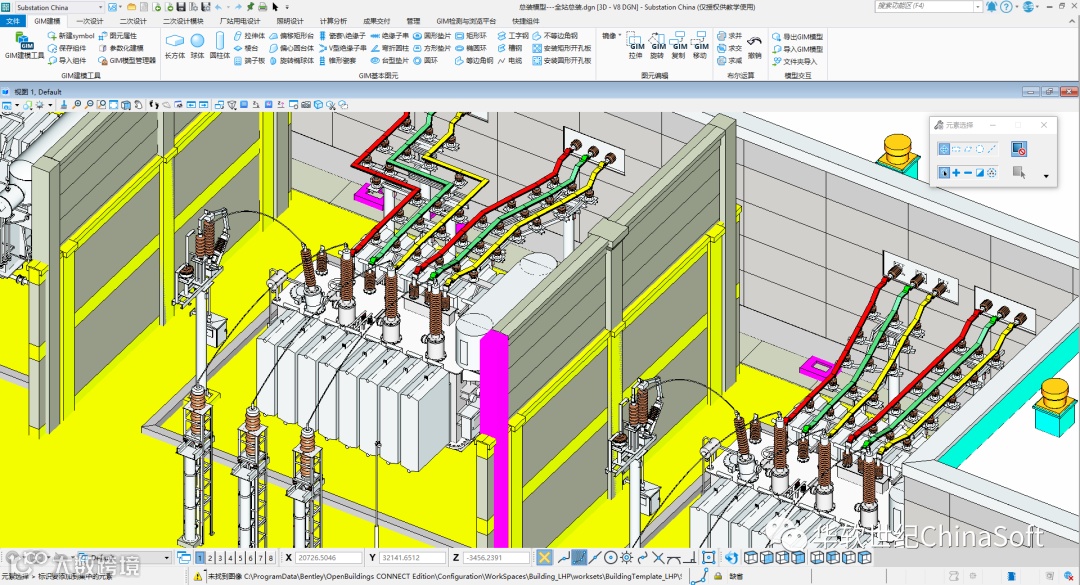Click 导入GIM模型 button

[x=798, y=49]
